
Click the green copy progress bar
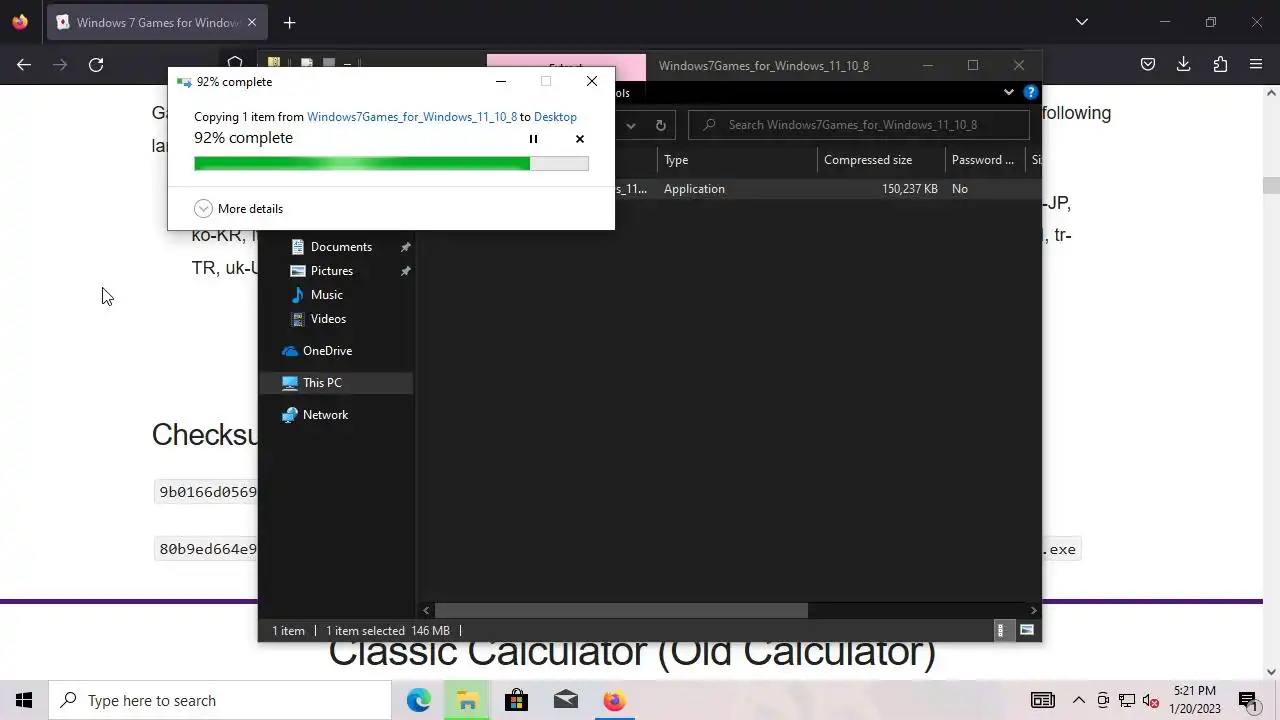391,164
